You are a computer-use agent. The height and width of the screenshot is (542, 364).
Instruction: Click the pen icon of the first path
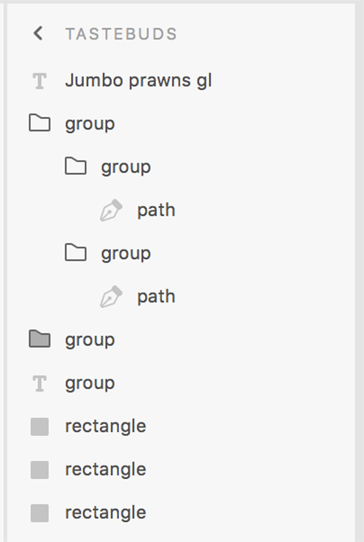pyautogui.click(x=111, y=210)
